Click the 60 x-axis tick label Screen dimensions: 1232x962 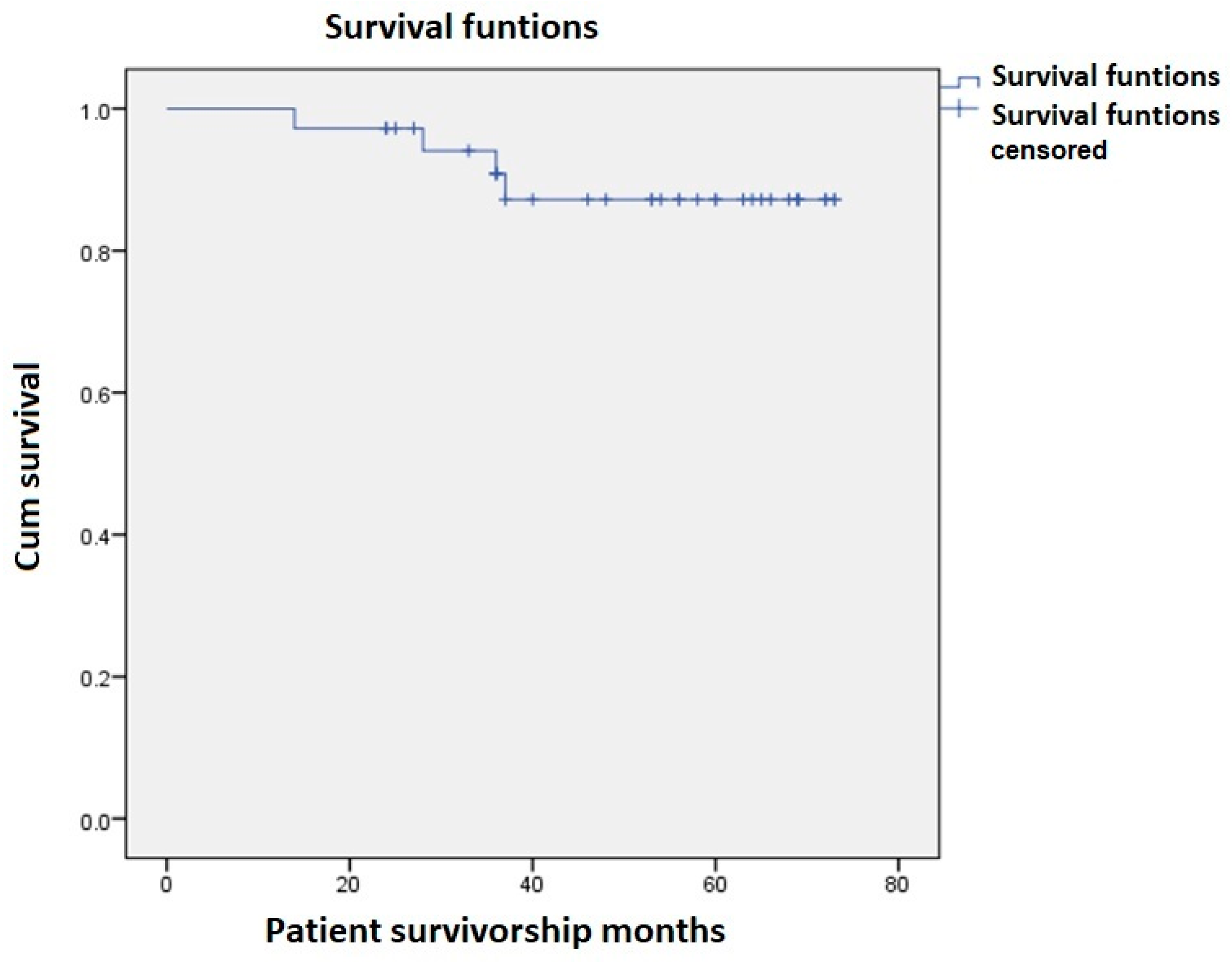714,885
